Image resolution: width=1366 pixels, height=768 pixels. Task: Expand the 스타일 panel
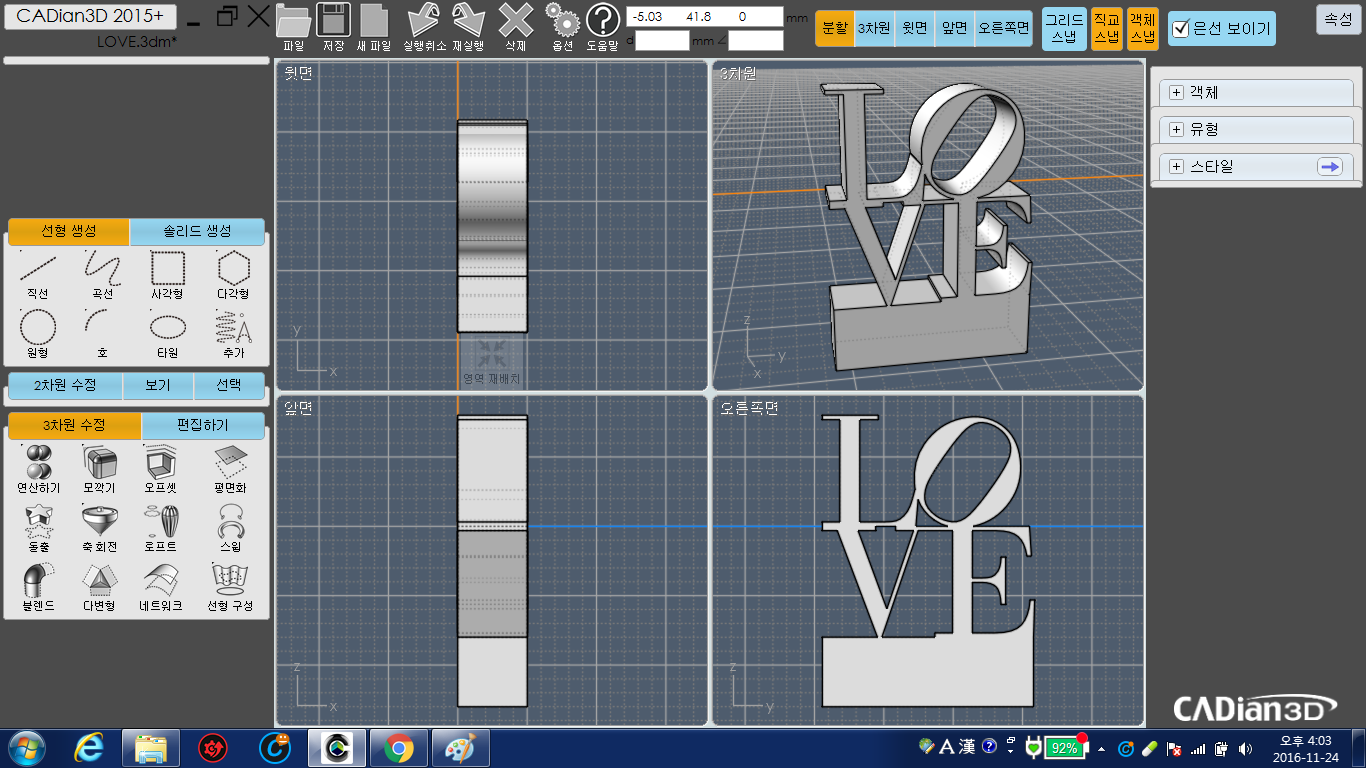click(1176, 166)
